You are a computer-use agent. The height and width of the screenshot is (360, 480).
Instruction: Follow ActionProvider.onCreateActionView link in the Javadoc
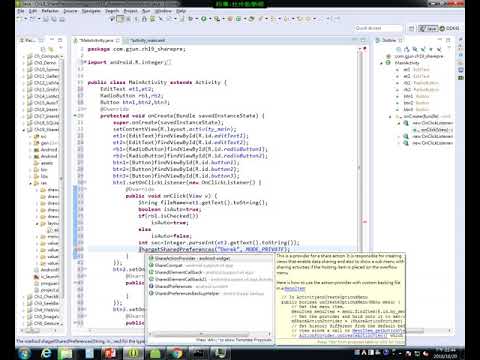tap(343, 335)
